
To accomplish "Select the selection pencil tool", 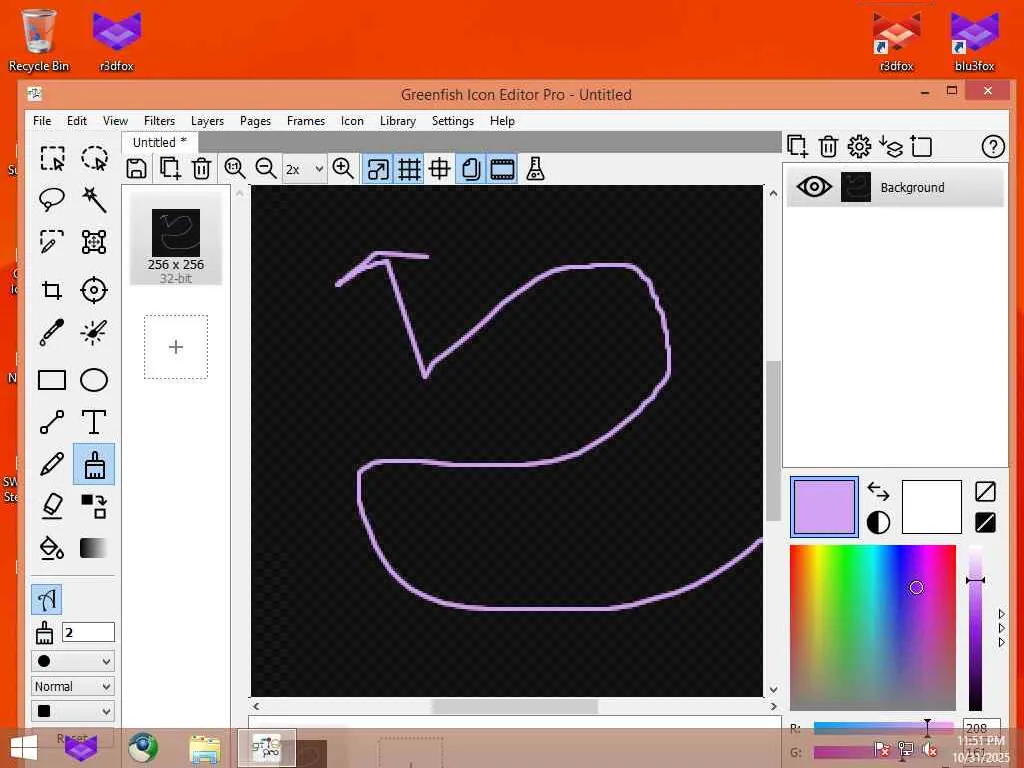I will (x=52, y=242).
